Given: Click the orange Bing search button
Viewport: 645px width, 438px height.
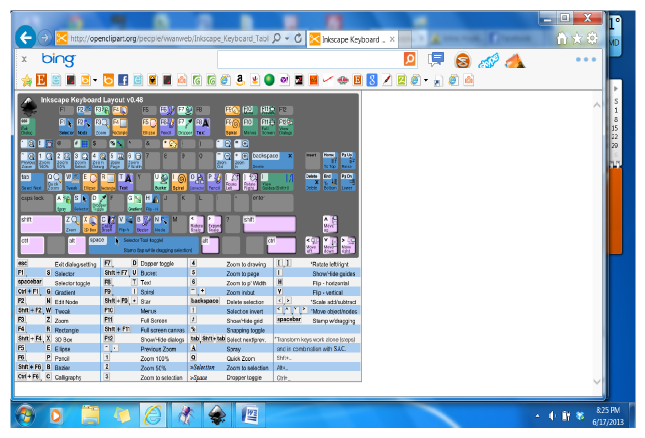Looking at the screenshot, I should point(410,60).
